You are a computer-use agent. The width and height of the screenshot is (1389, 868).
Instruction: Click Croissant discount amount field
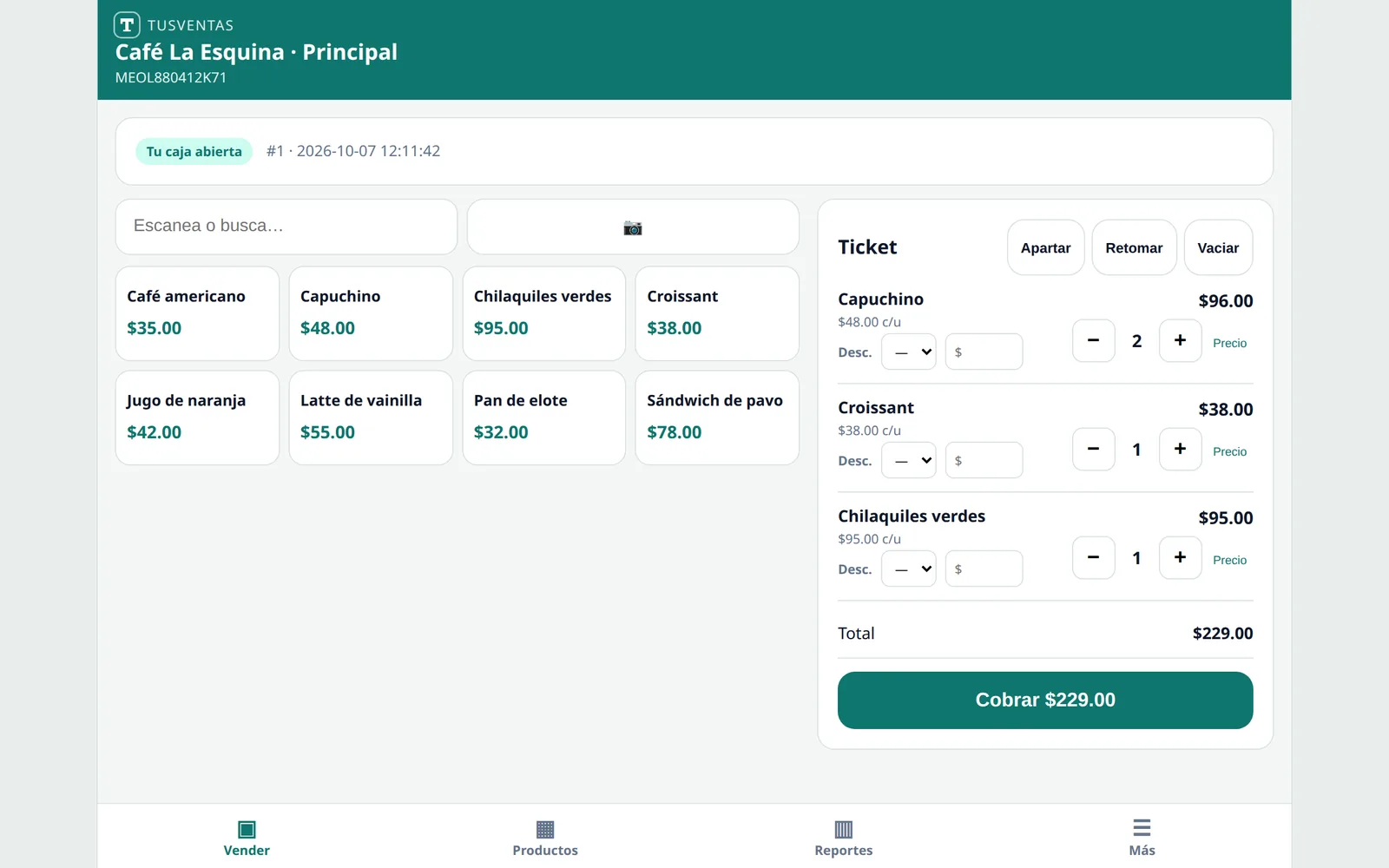(984, 460)
